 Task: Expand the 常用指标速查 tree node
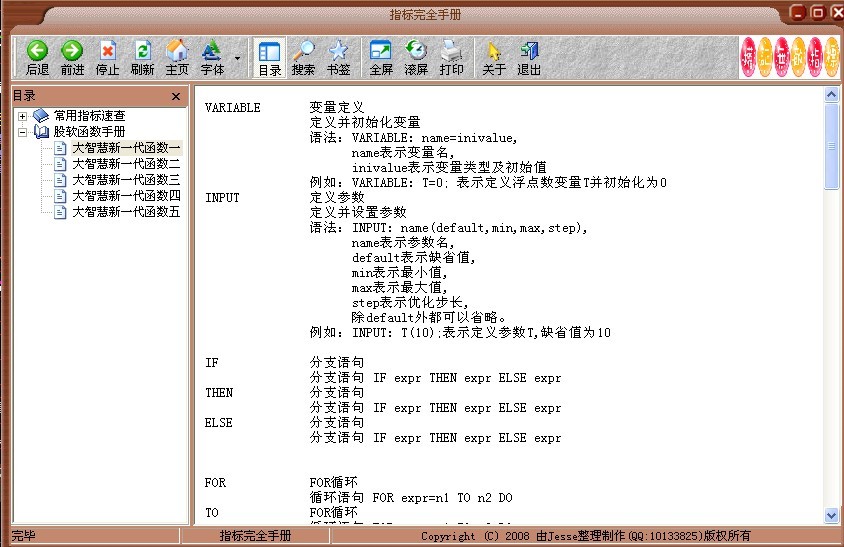22,116
